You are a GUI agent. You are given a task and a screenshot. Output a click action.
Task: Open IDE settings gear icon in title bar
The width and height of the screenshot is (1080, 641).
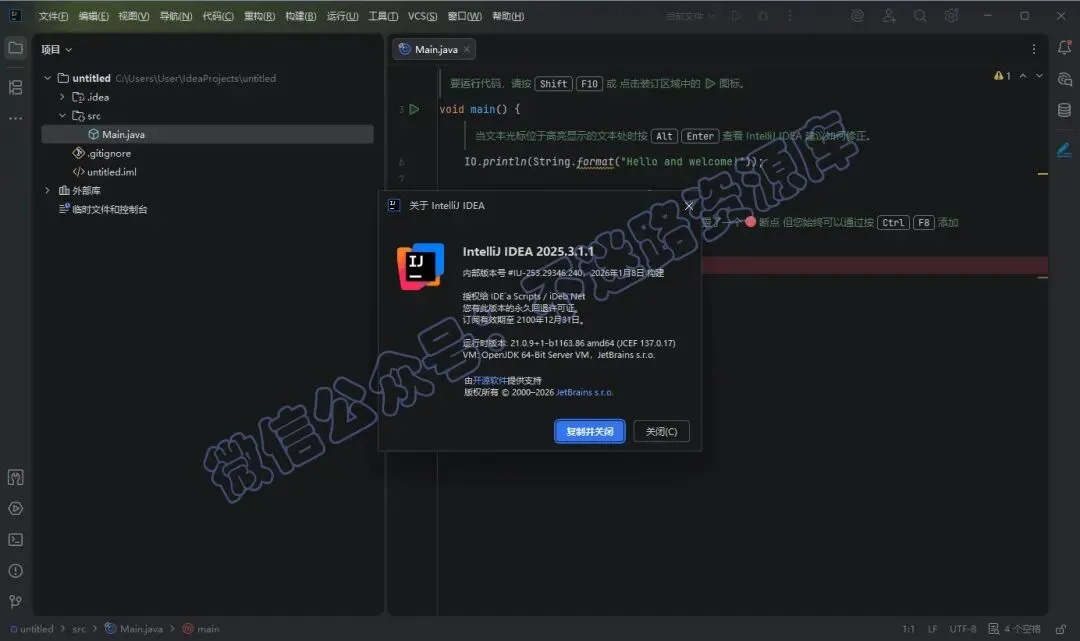tap(951, 16)
